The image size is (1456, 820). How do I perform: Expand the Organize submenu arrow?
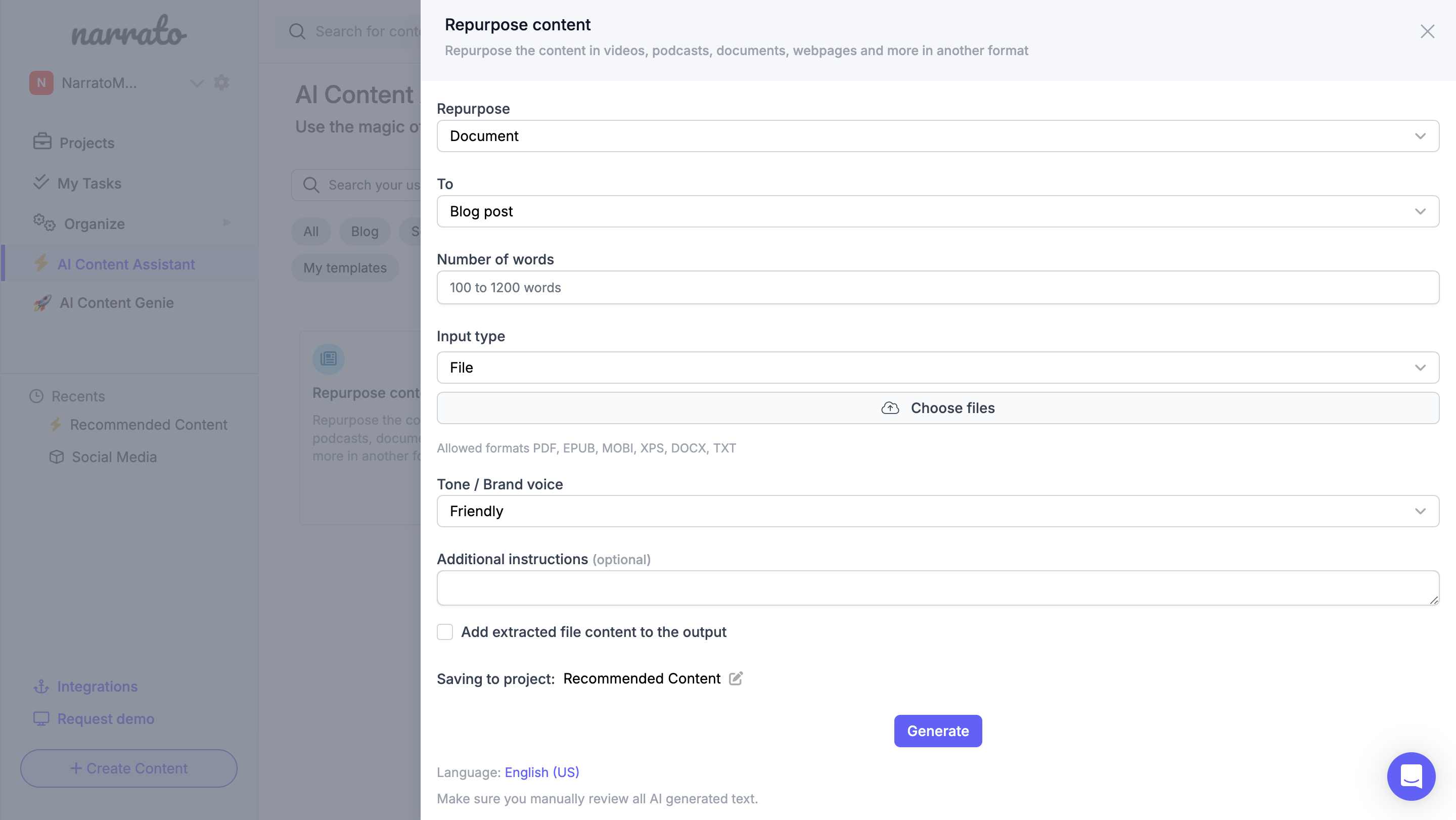point(226,222)
